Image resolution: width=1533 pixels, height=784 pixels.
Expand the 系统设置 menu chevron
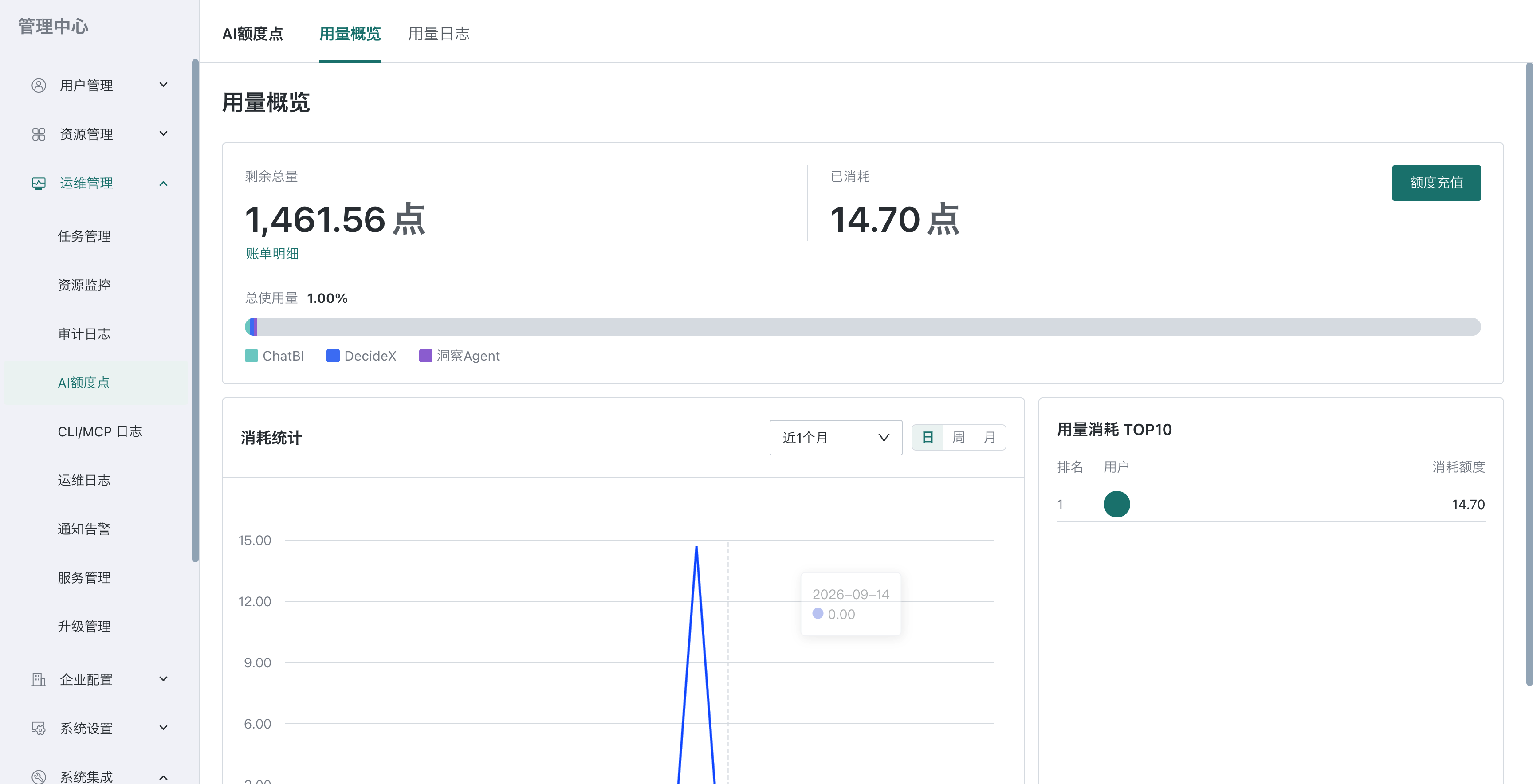[x=163, y=728]
